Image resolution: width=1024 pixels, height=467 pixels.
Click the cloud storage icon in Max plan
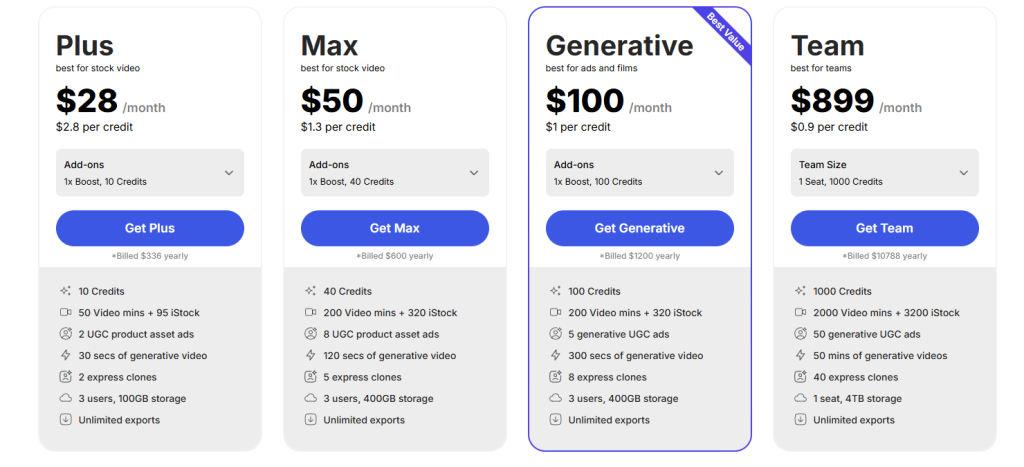310,398
